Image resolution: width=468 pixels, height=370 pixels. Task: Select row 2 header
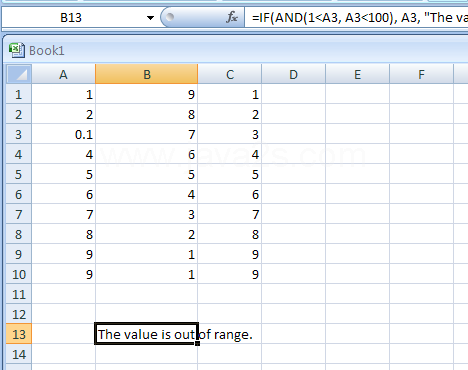pyautogui.click(x=19, y=114)
